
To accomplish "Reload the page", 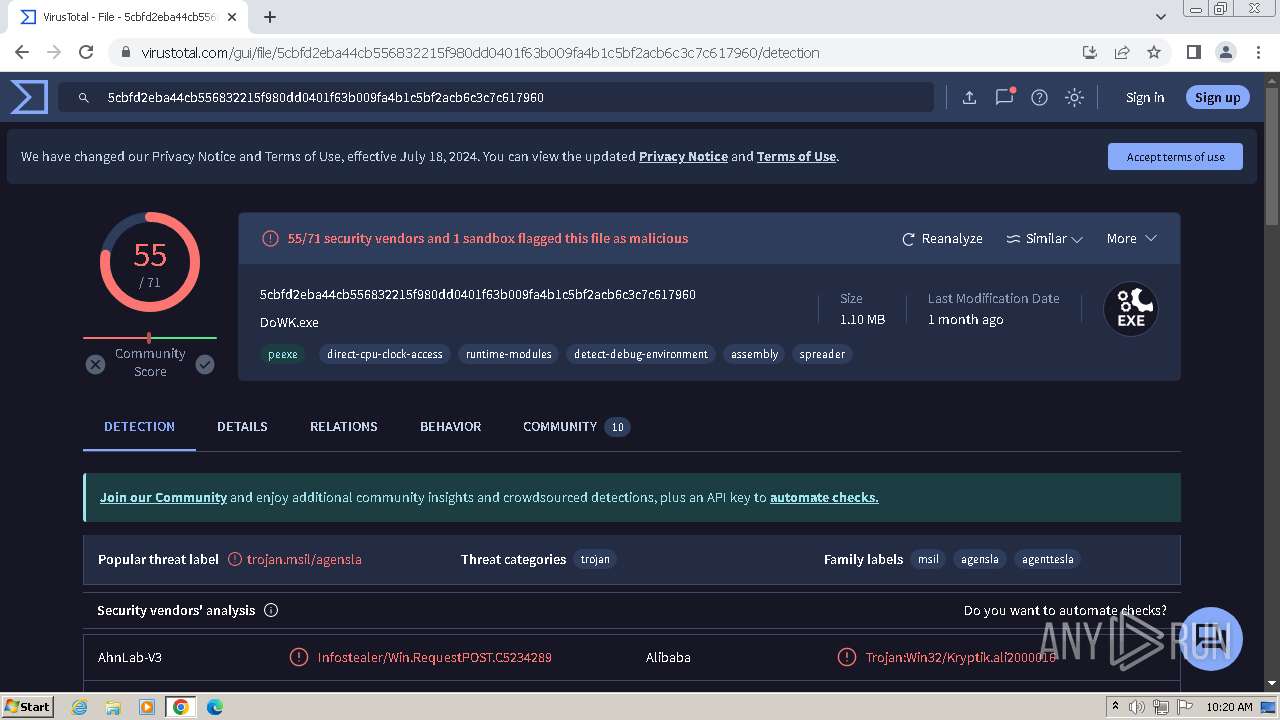I will click(86, 53).
